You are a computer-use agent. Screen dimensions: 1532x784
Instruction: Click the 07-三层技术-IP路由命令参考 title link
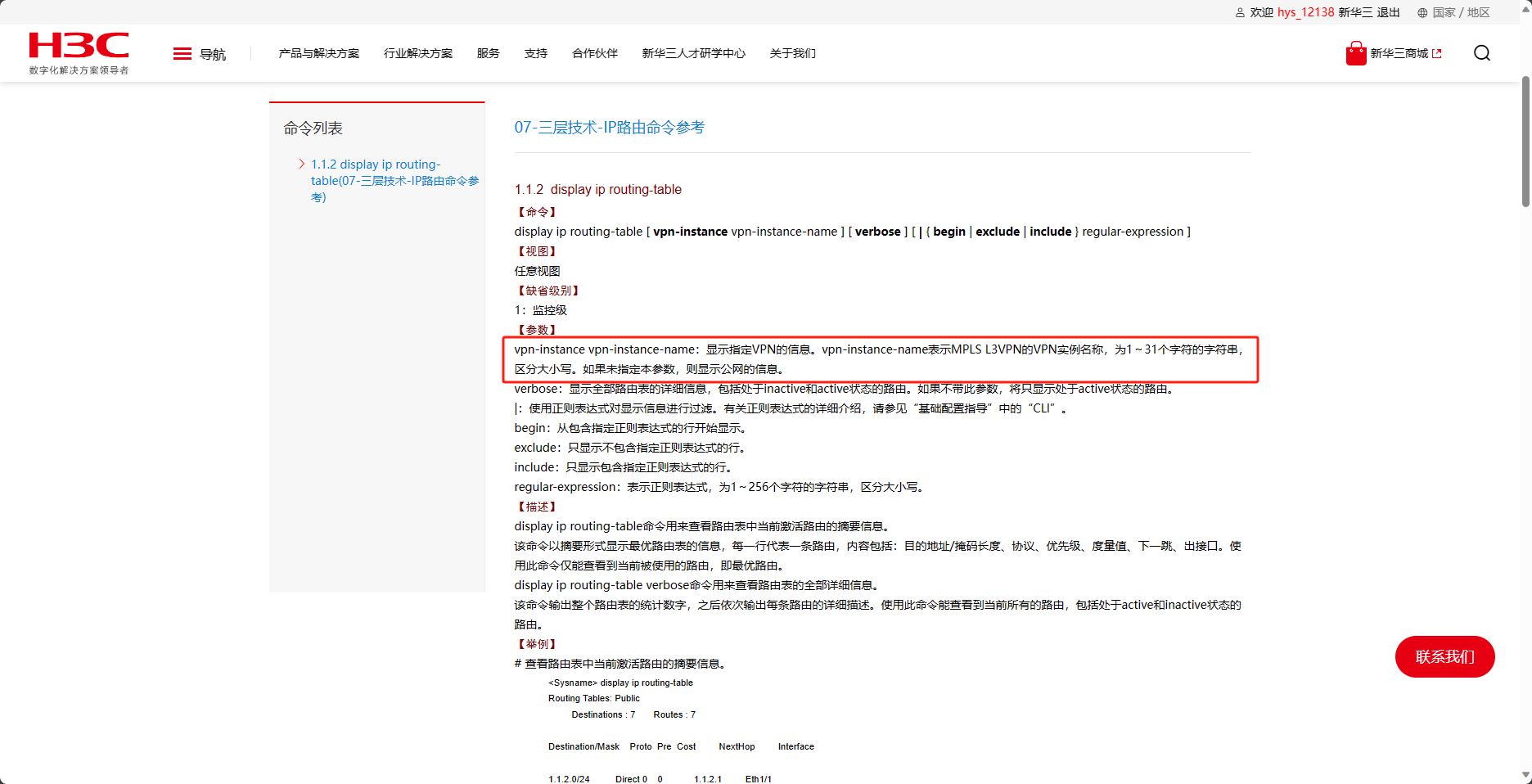[x=610, y=127]
